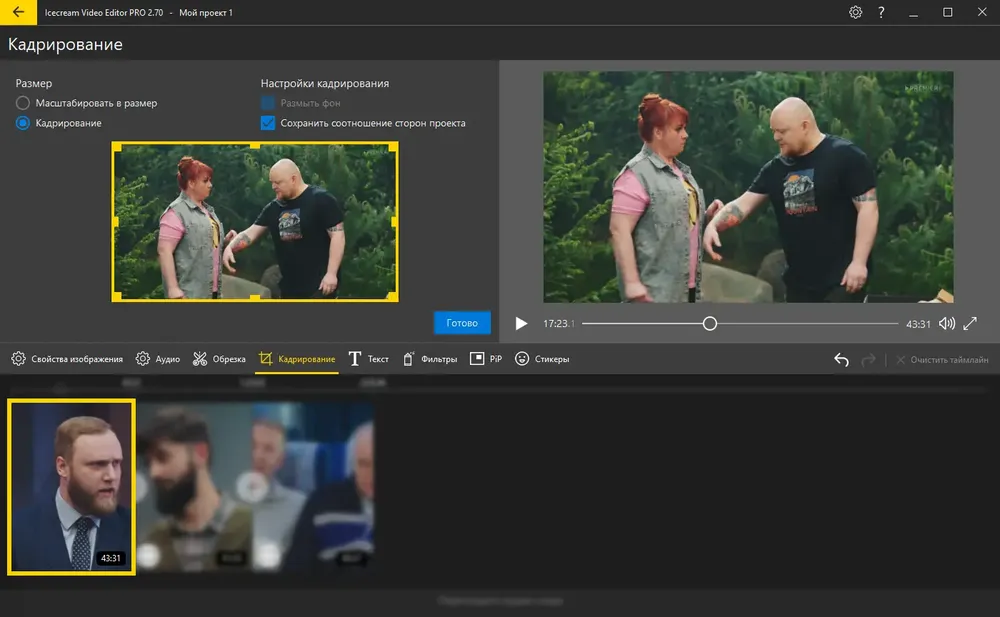This screenshot has height=617, width=1000.
Task: Open the PiP tool
Action: 486,359
